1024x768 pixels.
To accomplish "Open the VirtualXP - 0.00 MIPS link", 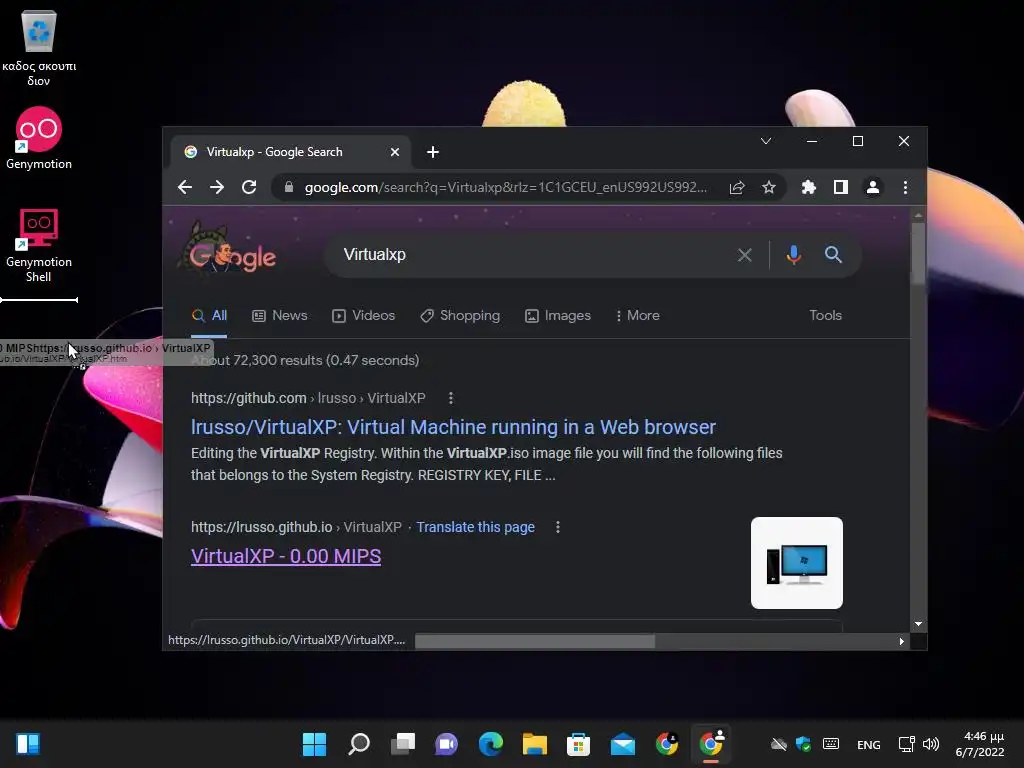I will pyautogui.click(x=286, y=556).
